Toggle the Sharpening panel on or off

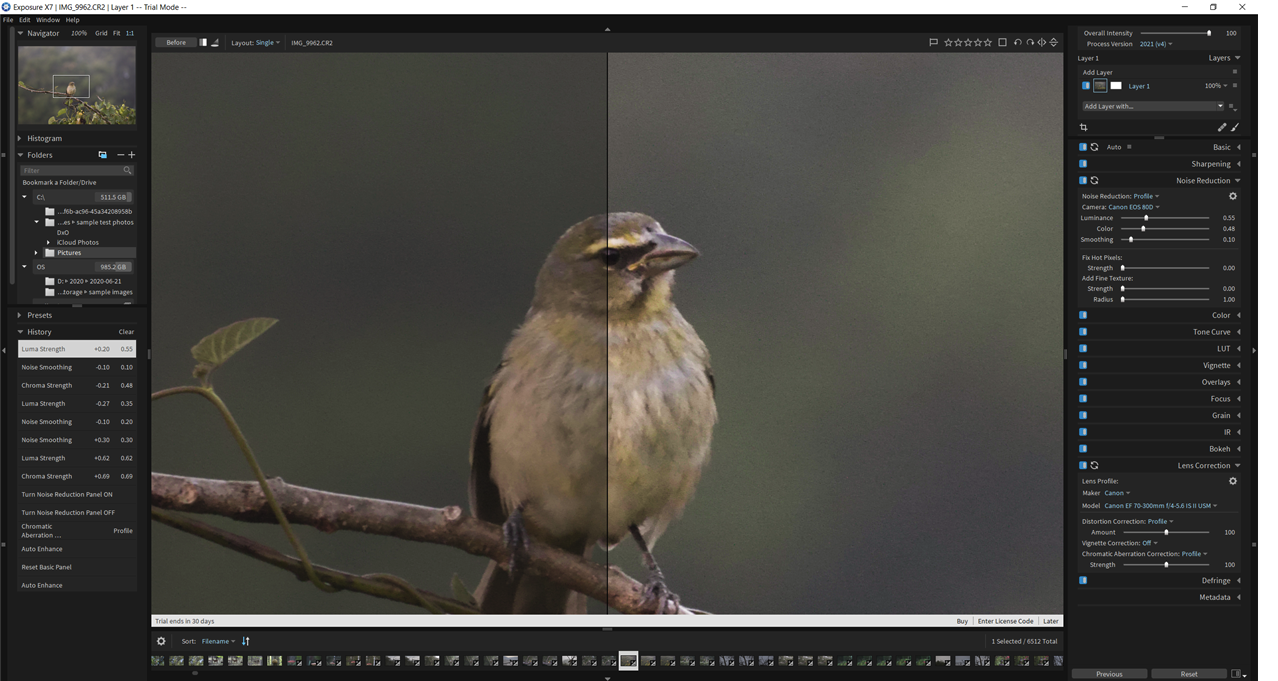click(1083, 163)
